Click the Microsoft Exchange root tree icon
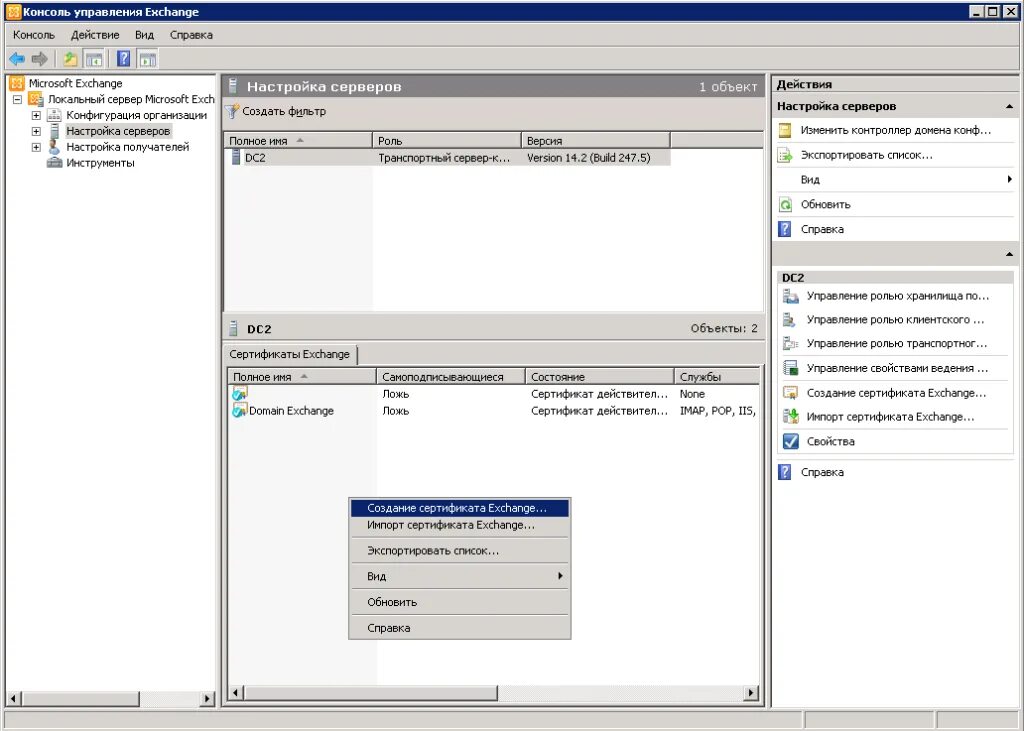This screenshot has width=1024, height=731. click(x=17, y=83)
